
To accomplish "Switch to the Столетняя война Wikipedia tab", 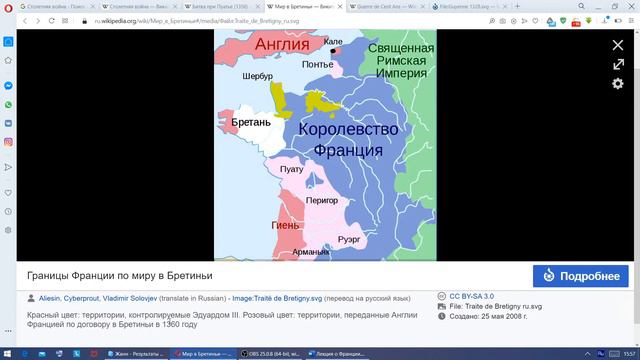I will tap(140, 7).
